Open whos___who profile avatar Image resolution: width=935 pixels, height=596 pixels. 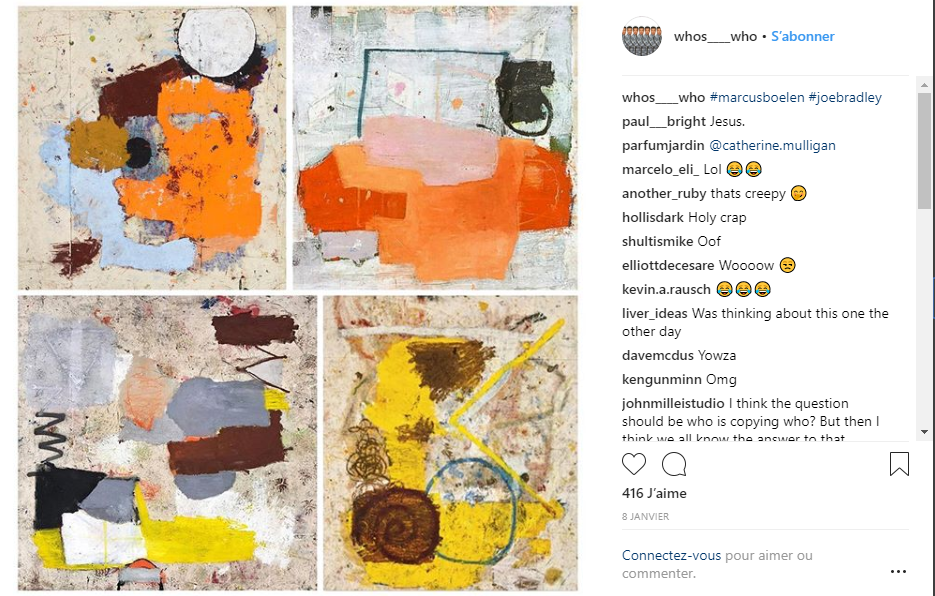(642, 36)
